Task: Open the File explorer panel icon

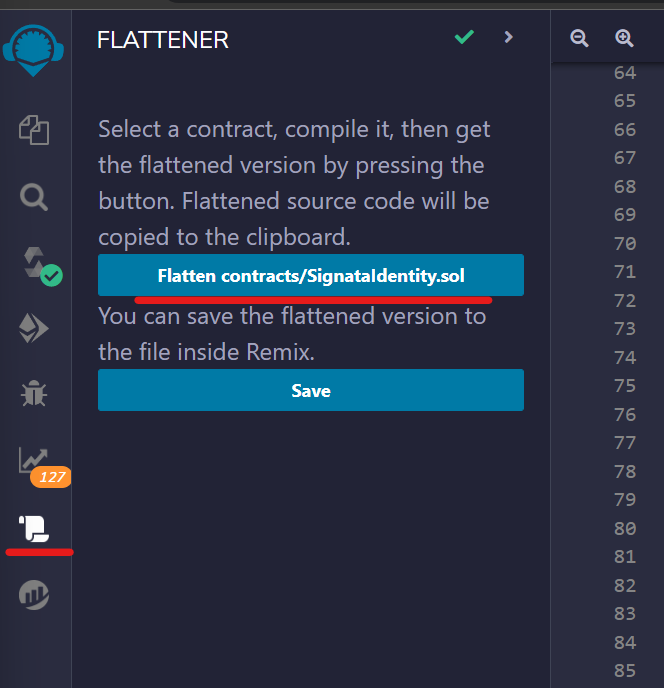Action: 34,130
